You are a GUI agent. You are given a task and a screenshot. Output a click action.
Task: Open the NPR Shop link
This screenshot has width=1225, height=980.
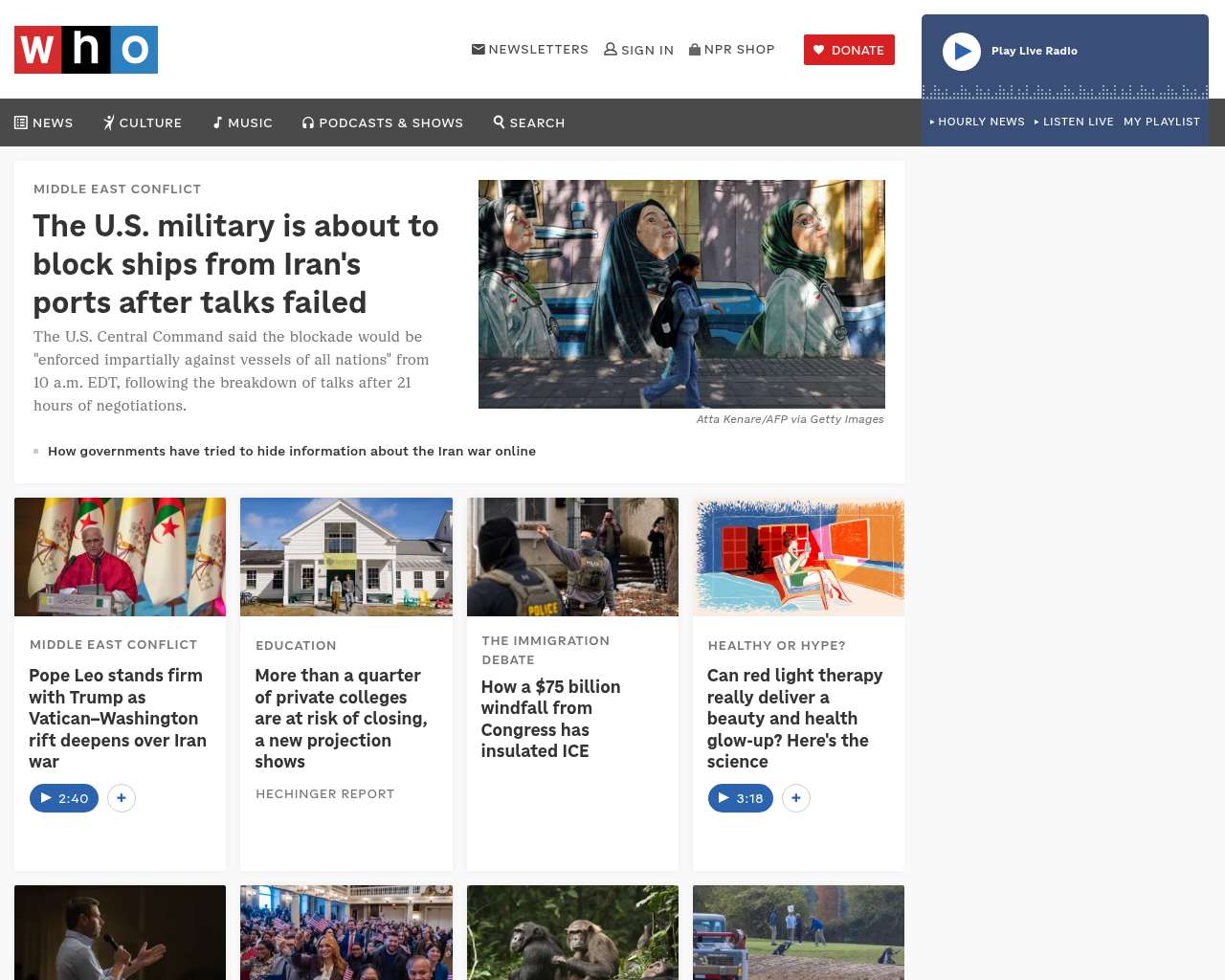click(x=732, y=49)
